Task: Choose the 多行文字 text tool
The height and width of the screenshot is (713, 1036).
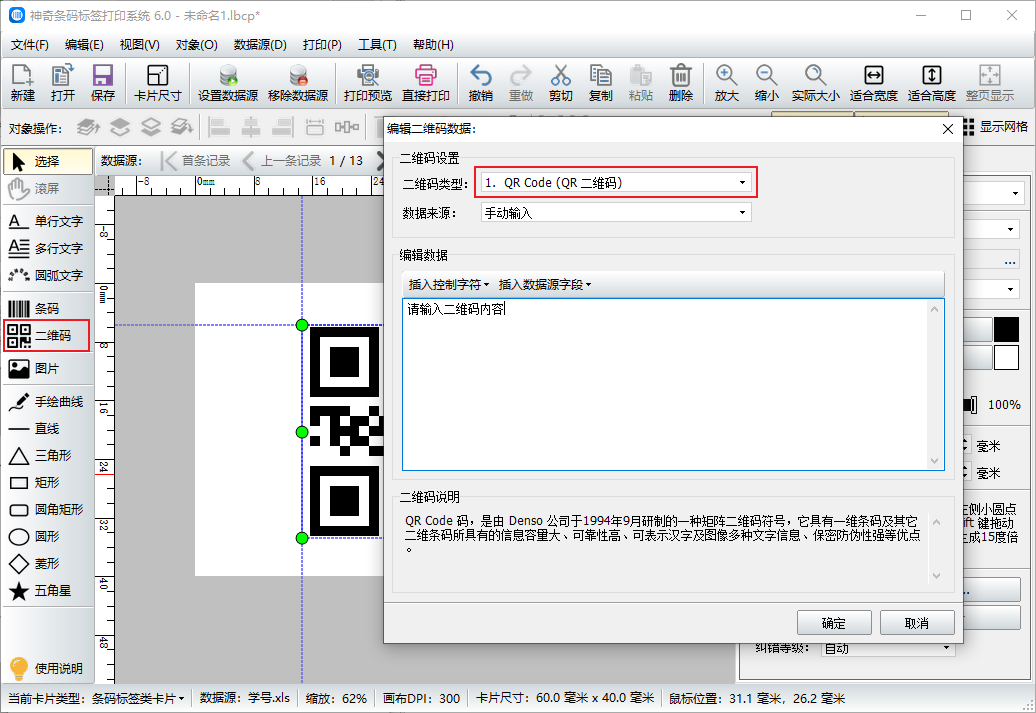Action: [x=46, y=248]
